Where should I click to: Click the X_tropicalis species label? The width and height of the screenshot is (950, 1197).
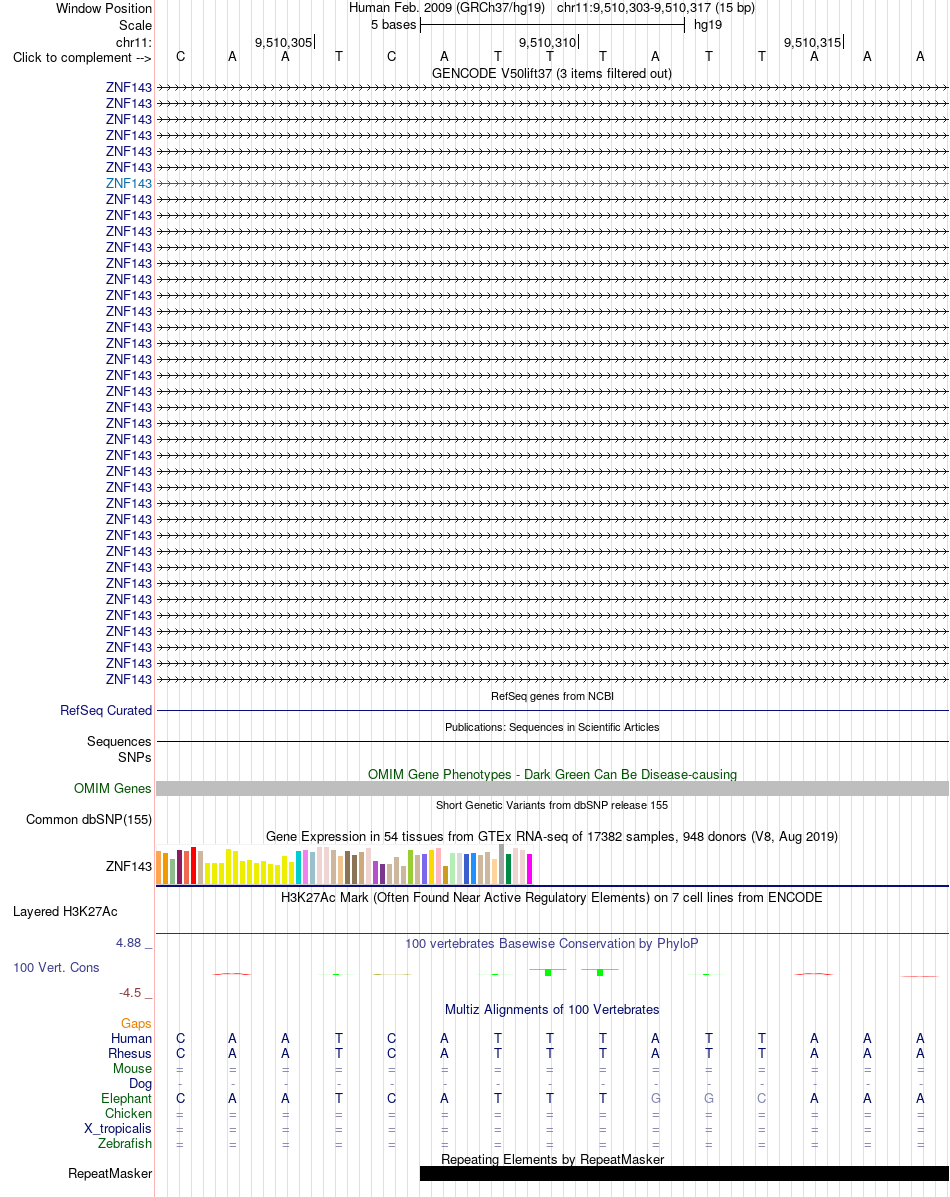[118, 1128]
